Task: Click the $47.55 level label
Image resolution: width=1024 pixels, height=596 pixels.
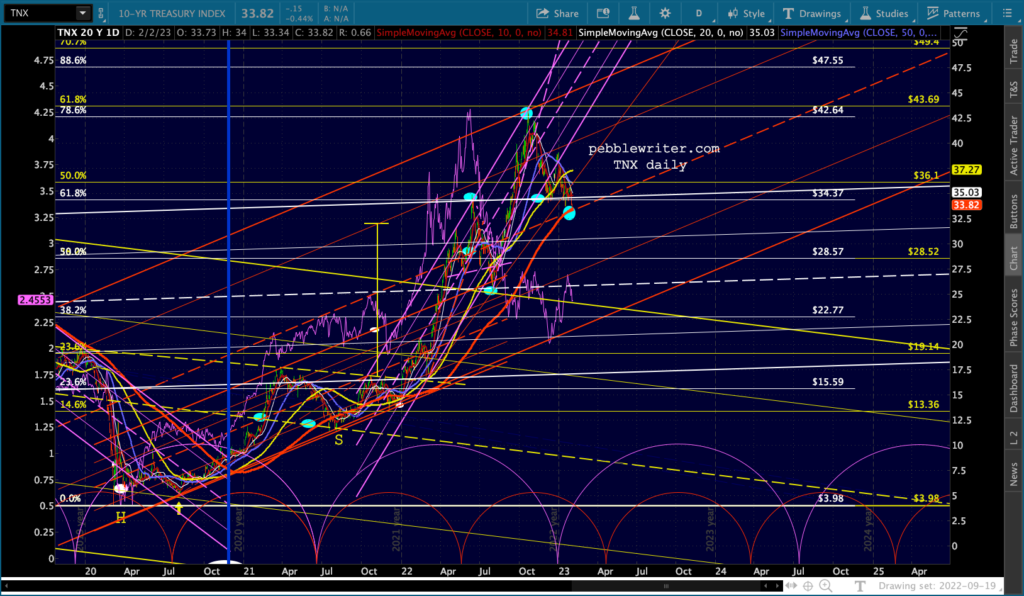Action: tap(827, 60)
